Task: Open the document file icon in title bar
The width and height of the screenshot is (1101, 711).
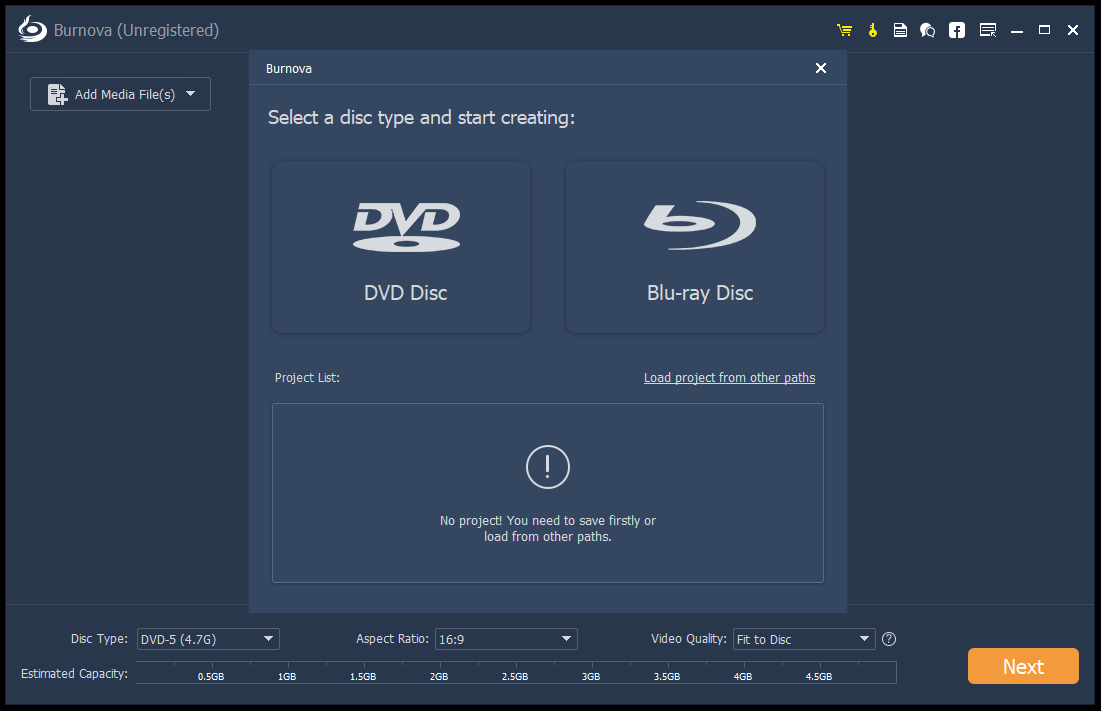Action: pyautogui.click(x=900, y=30)
